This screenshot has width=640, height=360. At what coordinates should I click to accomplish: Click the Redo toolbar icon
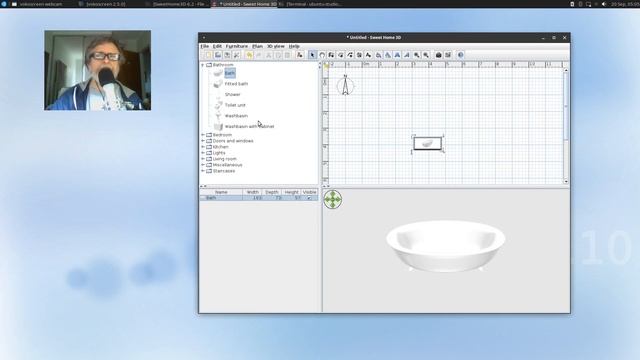coord(258,55)
